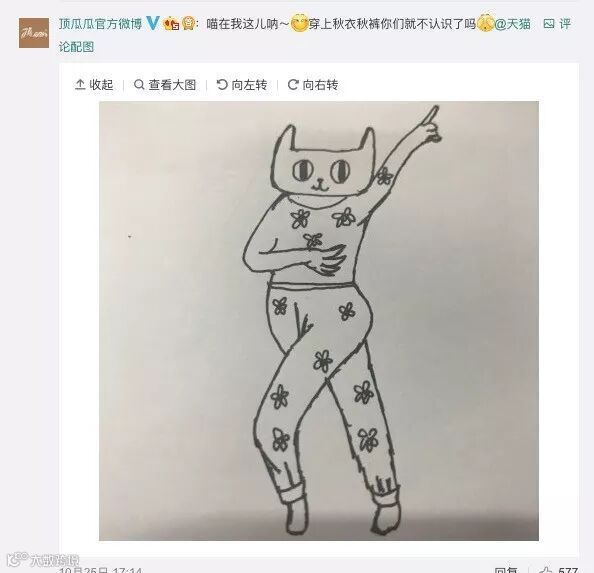Open the 顶瓜瓜 profile avatar
The height and width of the screenshot is (573, 594).
(34, 33)
